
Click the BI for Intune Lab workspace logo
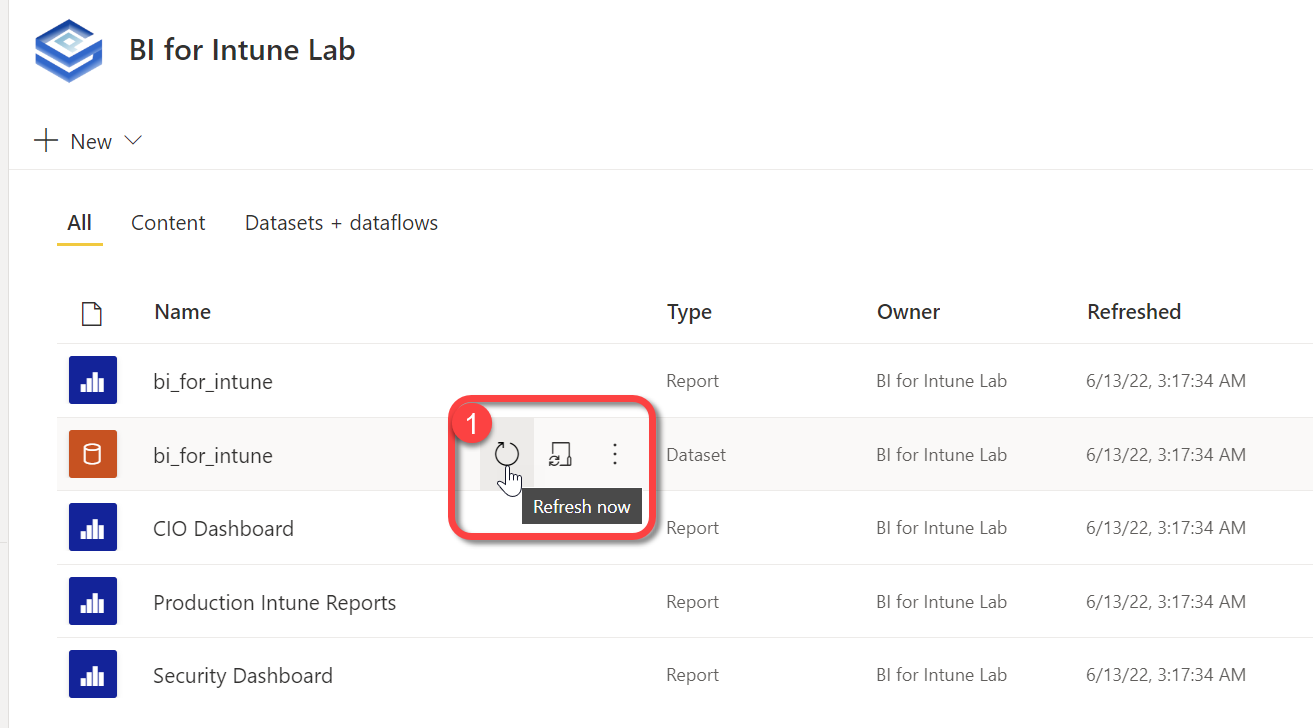[x=68, y=50]
